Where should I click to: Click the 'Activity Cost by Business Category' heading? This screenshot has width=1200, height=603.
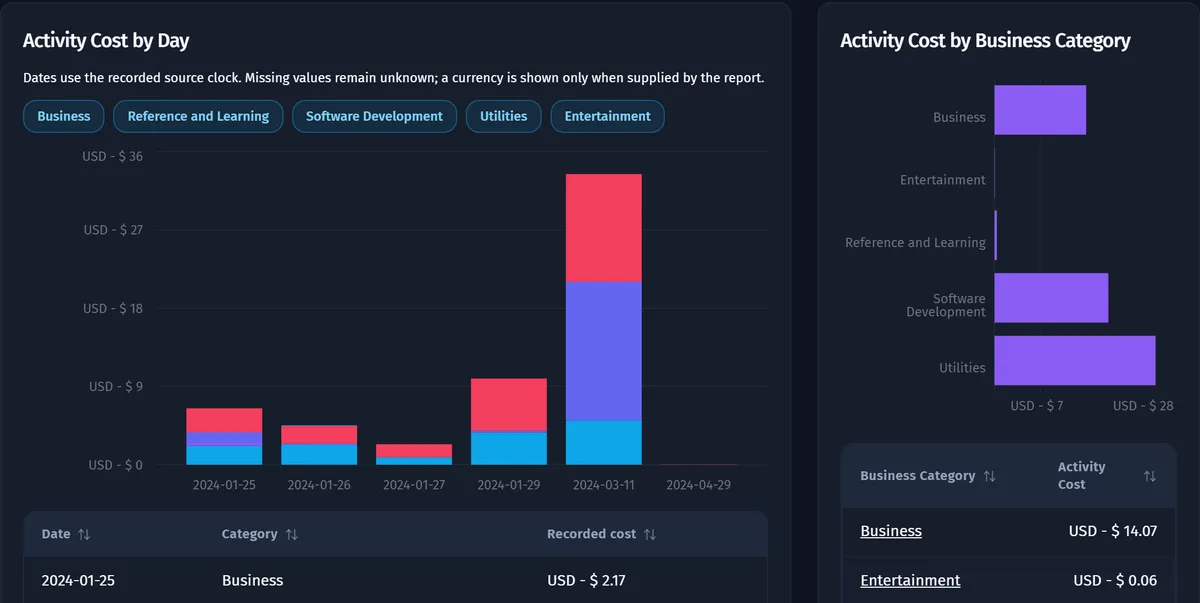985,41
